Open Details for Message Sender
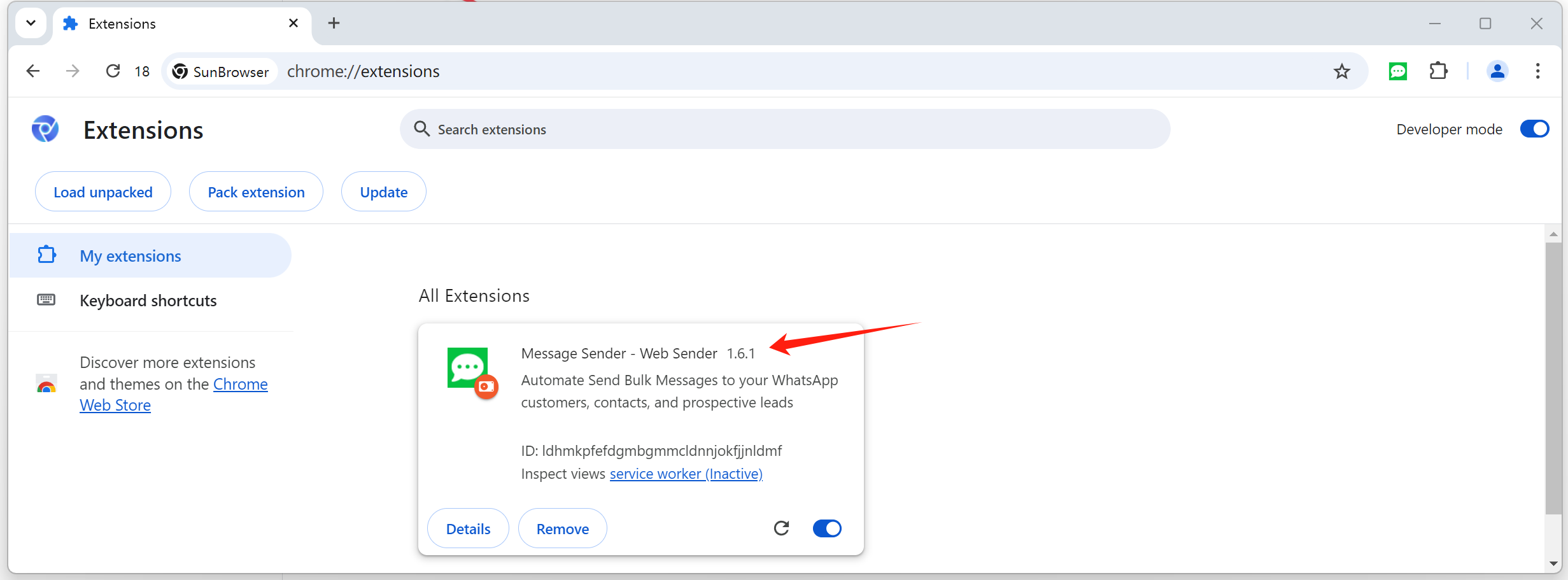 tap(468, 528)
